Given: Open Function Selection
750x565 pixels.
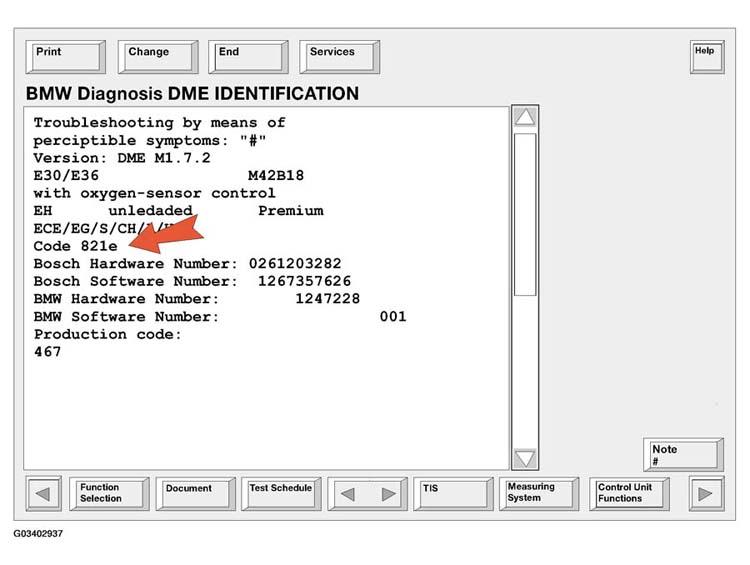Looking at the screenshot, I should pyautogui.click(x=109, y=494).
